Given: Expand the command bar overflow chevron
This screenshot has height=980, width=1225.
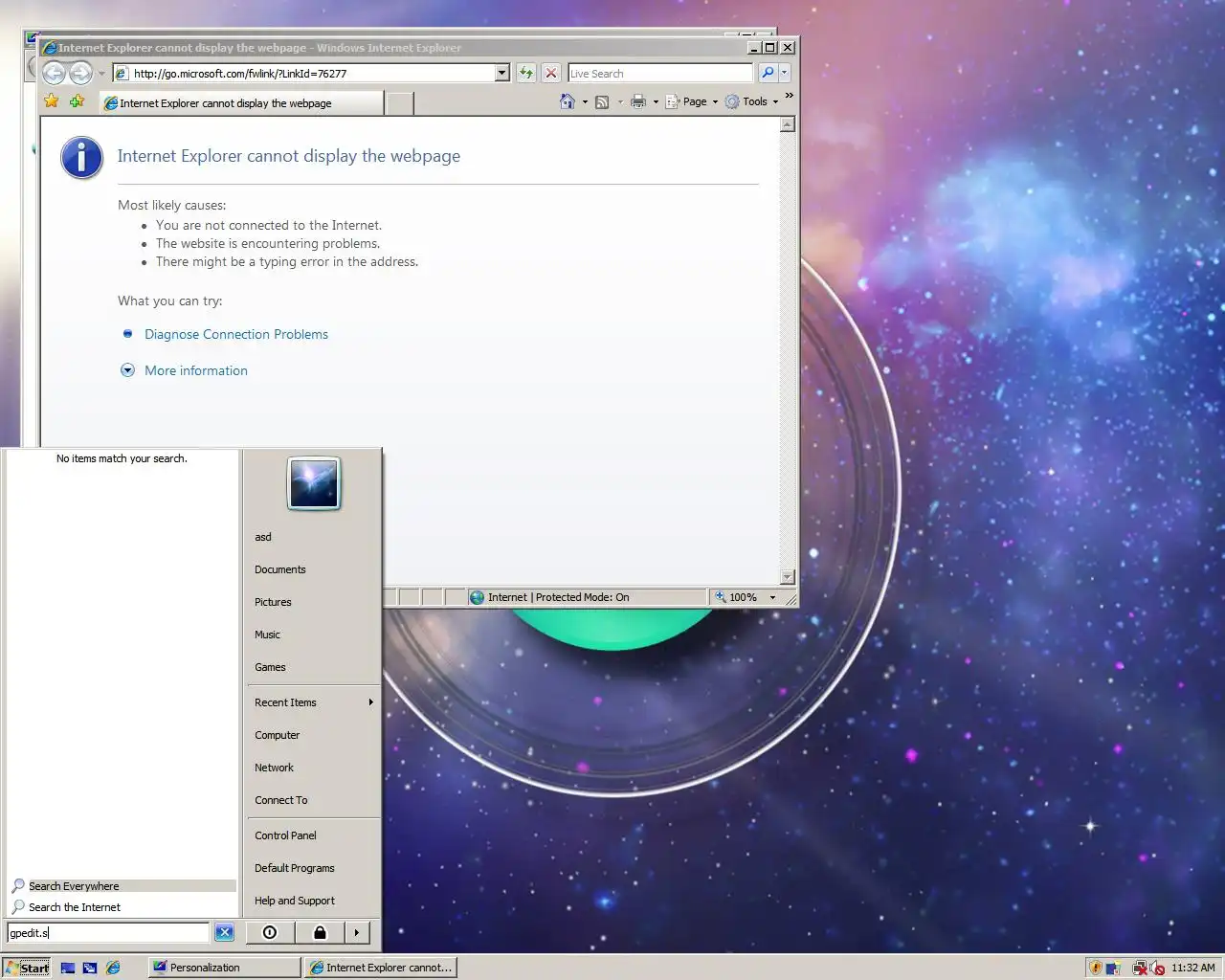Looking at the screenshot, I should [790, 96].
